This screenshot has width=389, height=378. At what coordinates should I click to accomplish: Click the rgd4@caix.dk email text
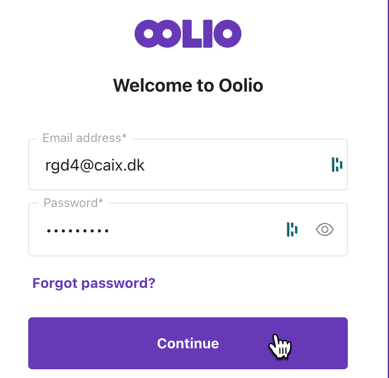pyautogui.click(x=95, y=165)
